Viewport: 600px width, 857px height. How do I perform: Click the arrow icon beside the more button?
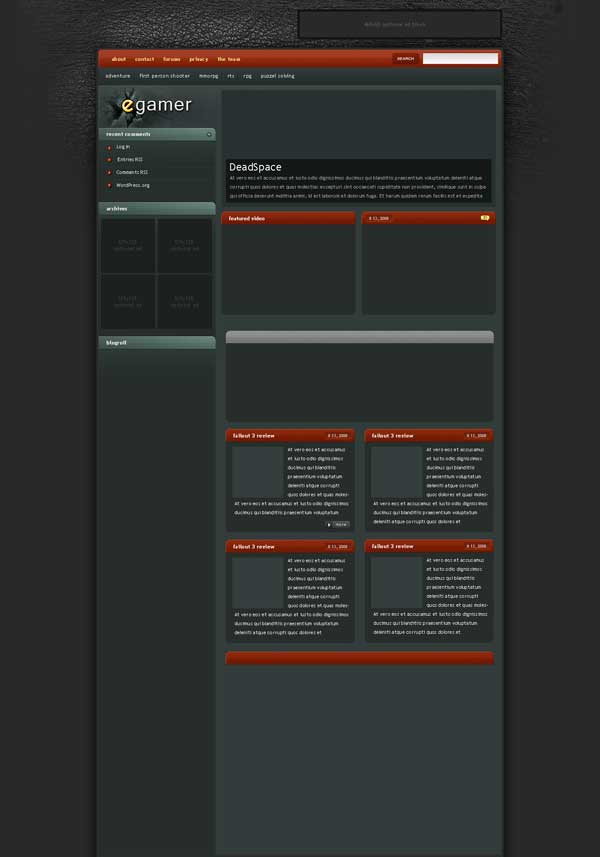coord(329,524)
